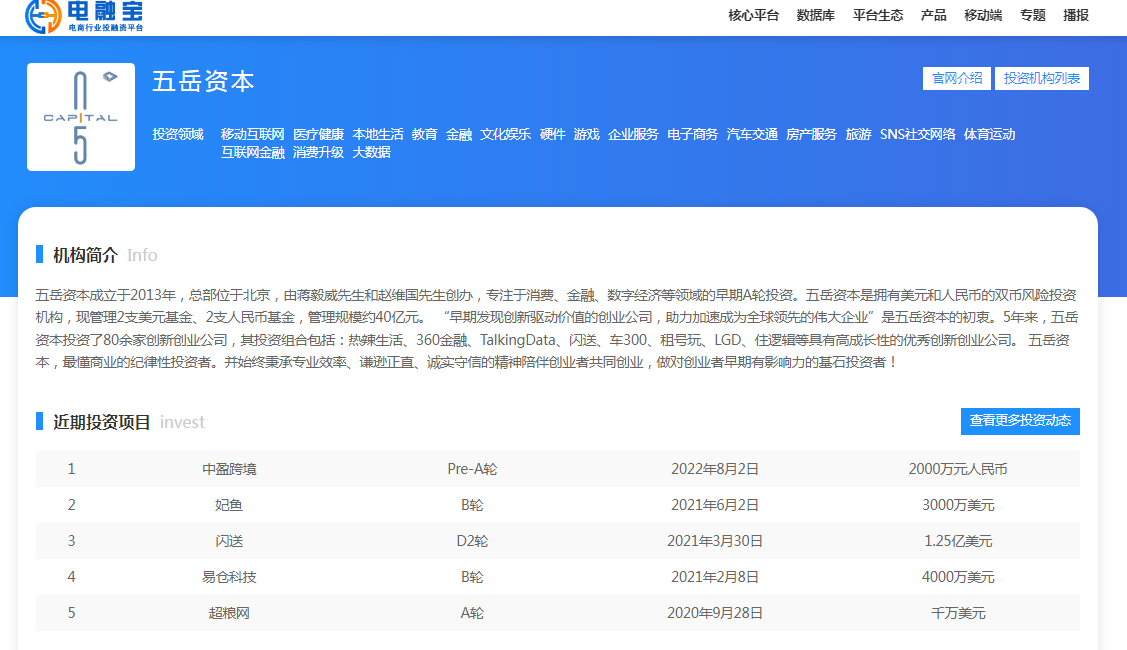Viewport: 1127px width, 650px height.
Task: Click the A轮 round cell for 超粮网
Action: click(x=472, y=613)
